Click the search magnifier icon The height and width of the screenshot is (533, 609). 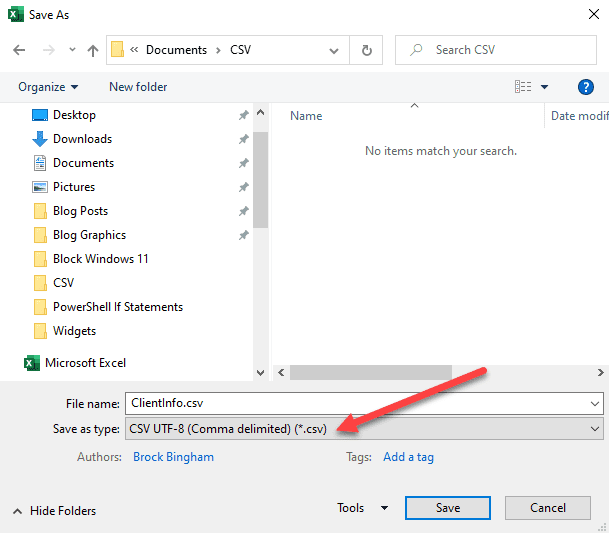click(x=416, y=50)
